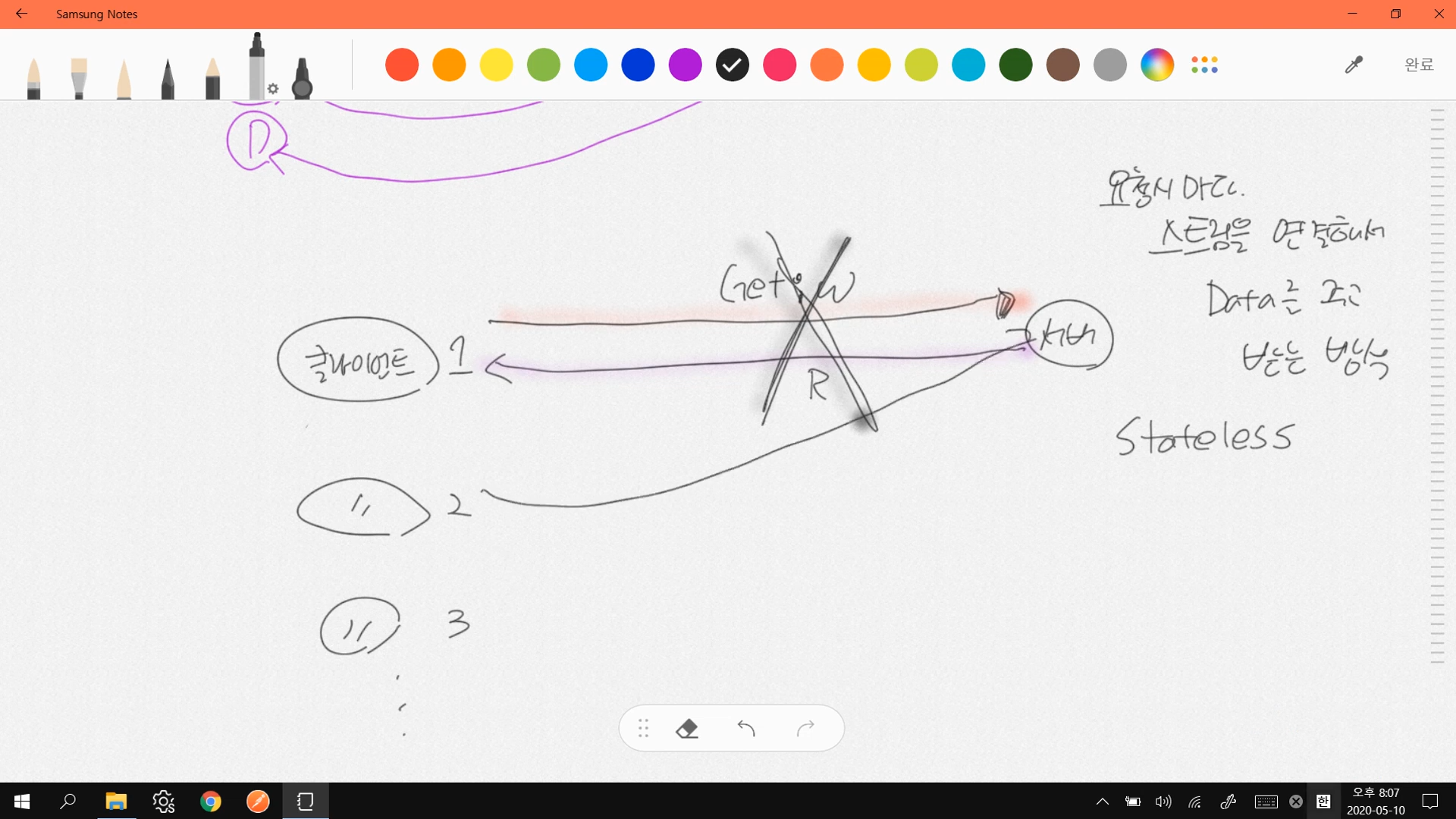
Task: Activate the eyedropper color picker
Action: pyautogui.click(x=1354, y=65)
